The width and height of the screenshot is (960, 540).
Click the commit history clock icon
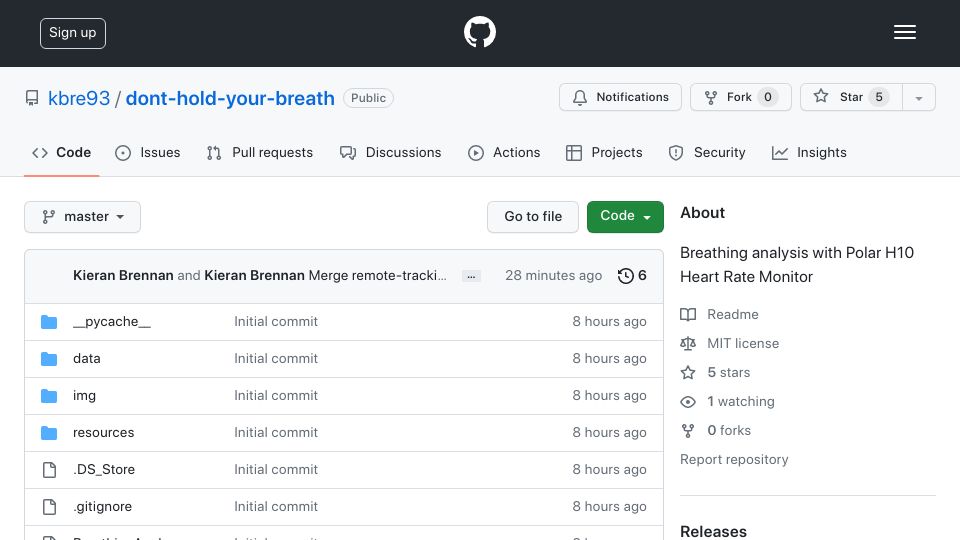625,276
